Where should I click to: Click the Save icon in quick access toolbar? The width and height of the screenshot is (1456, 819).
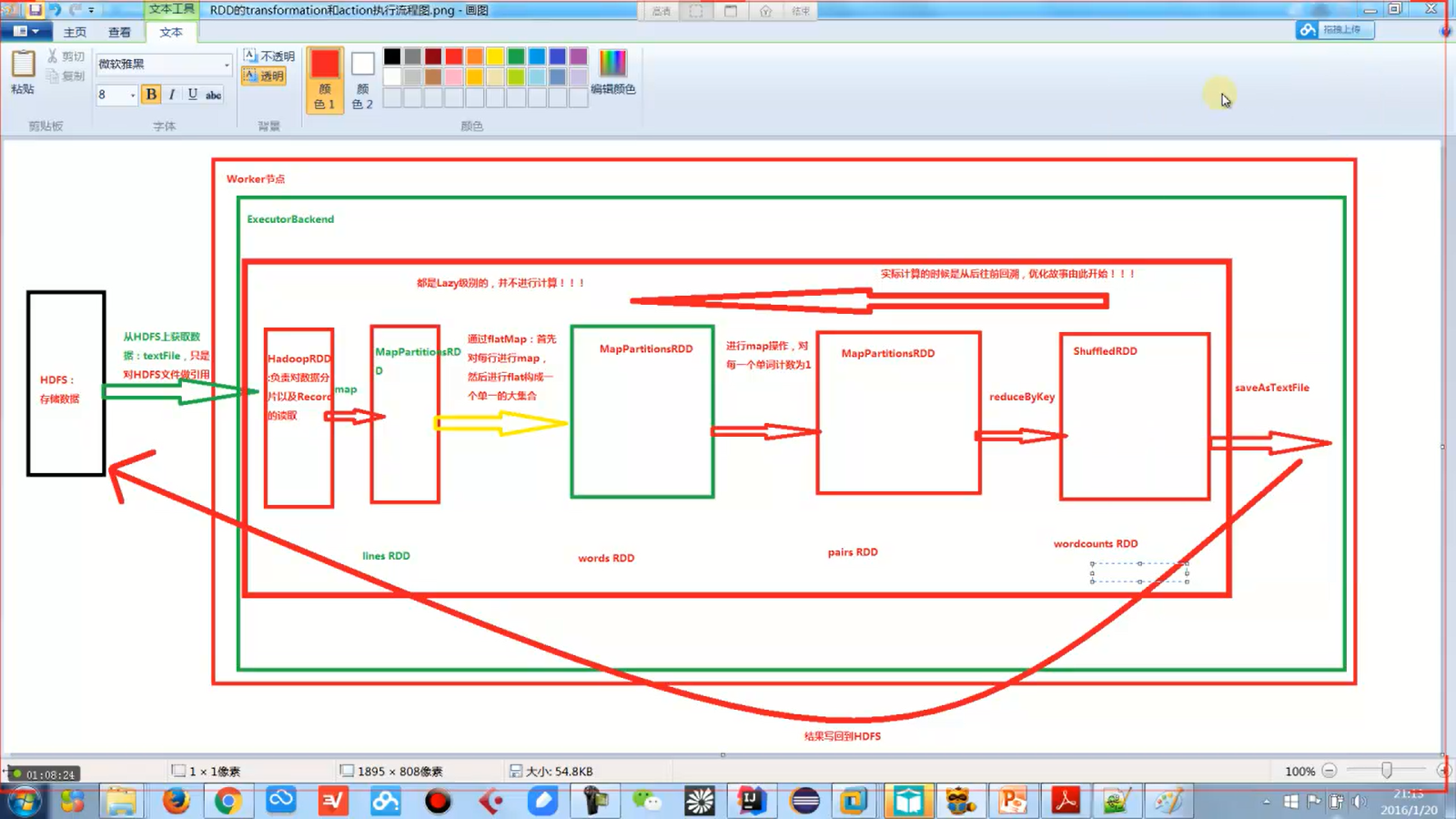[x=35, y=10]
